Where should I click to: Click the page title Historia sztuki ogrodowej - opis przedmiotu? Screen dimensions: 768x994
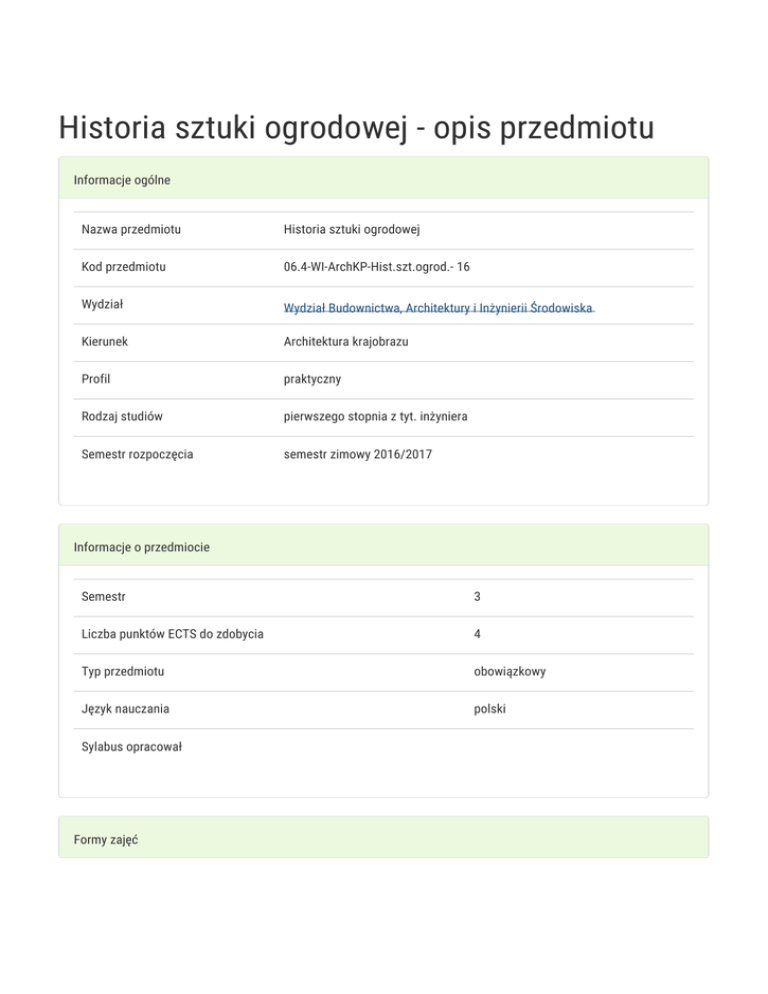coord(356,129)
